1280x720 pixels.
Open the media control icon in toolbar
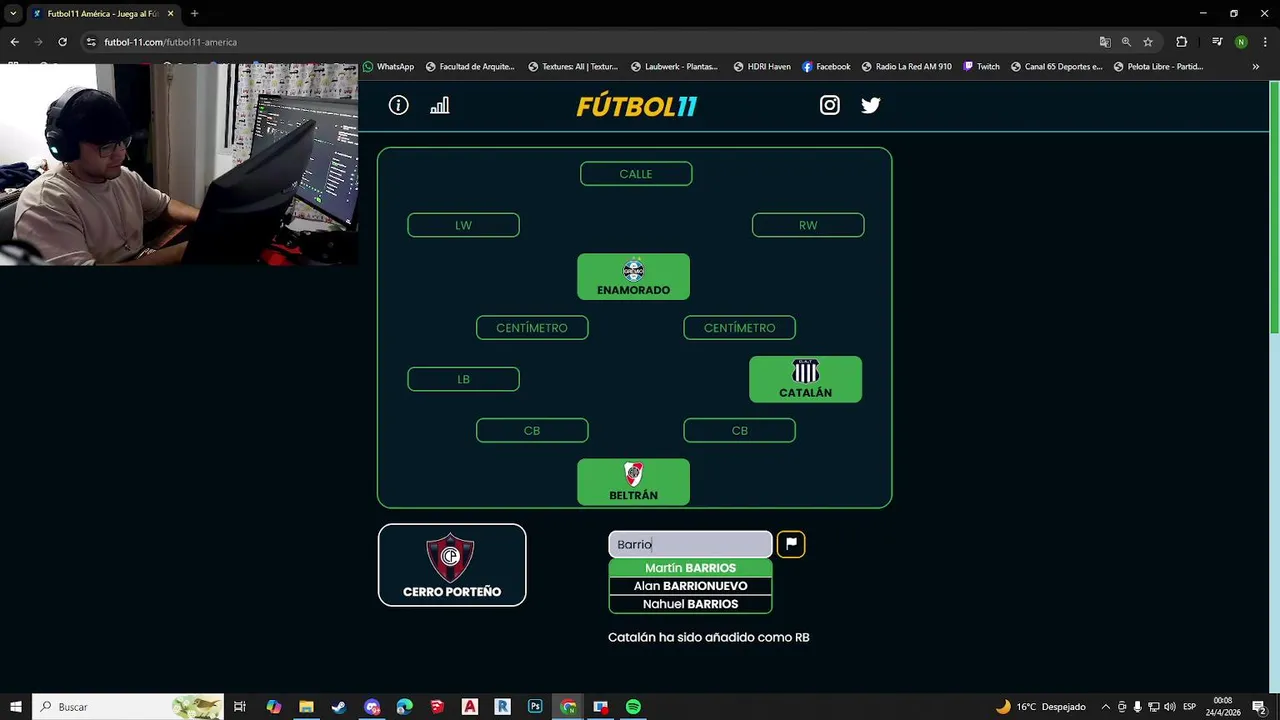[1217, 42]
